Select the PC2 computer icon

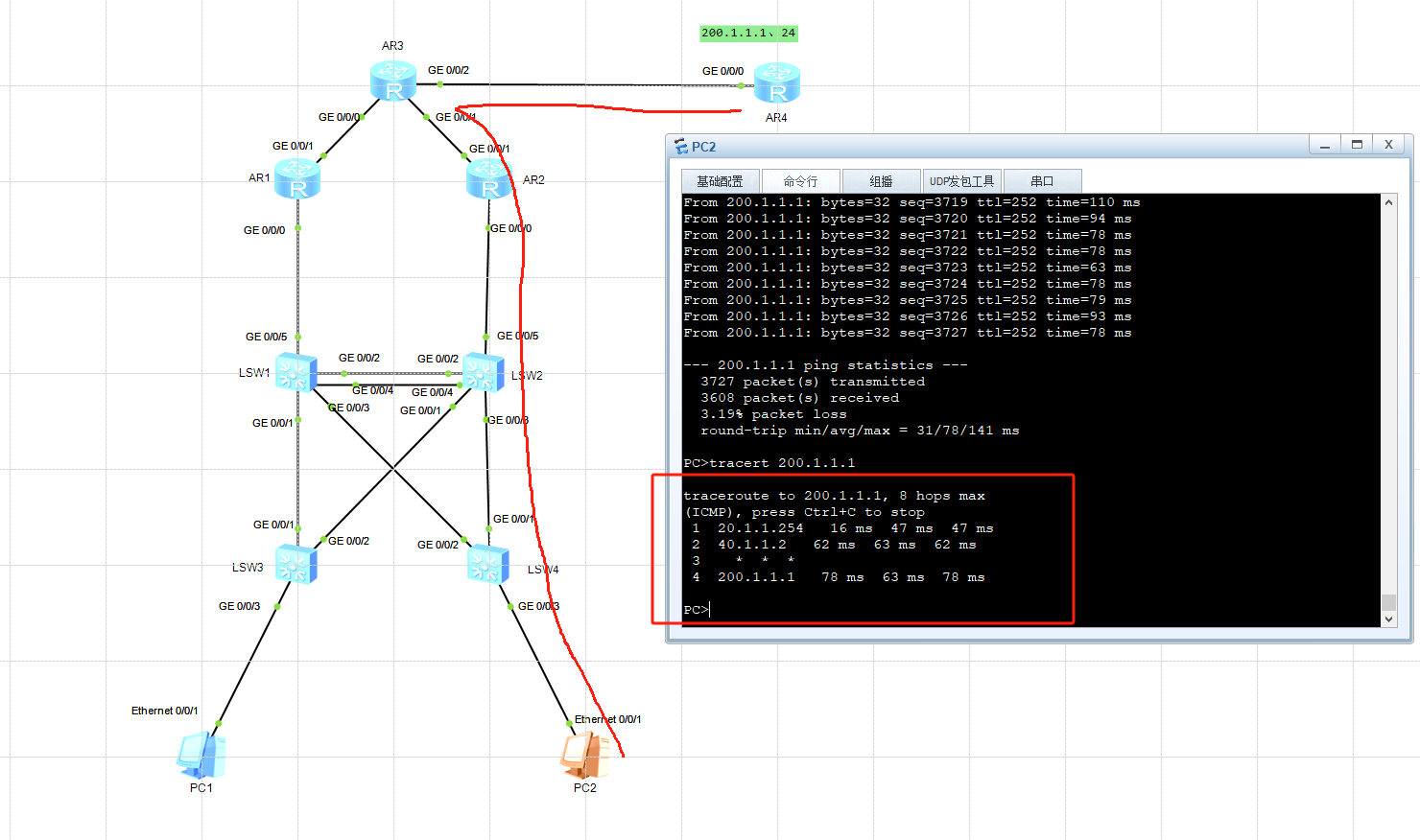point(585,755)
